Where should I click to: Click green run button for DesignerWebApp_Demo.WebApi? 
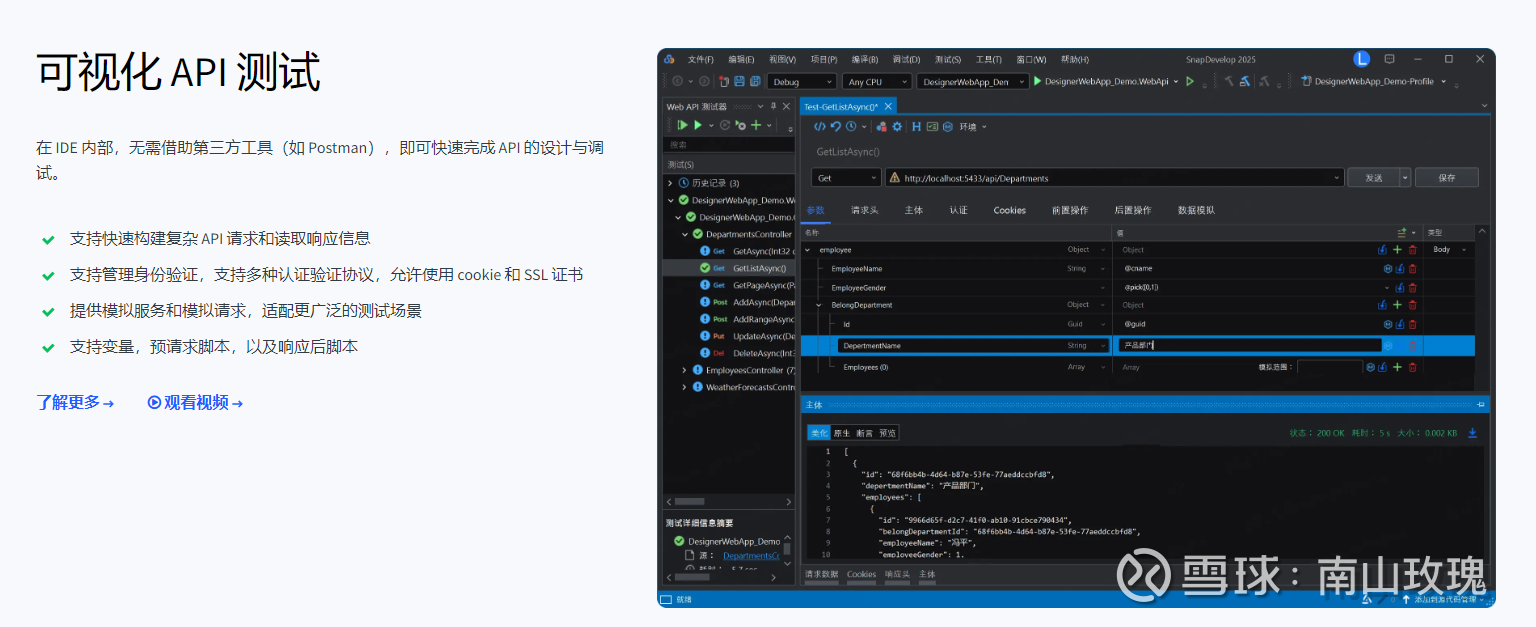[x=1038, y=81]
